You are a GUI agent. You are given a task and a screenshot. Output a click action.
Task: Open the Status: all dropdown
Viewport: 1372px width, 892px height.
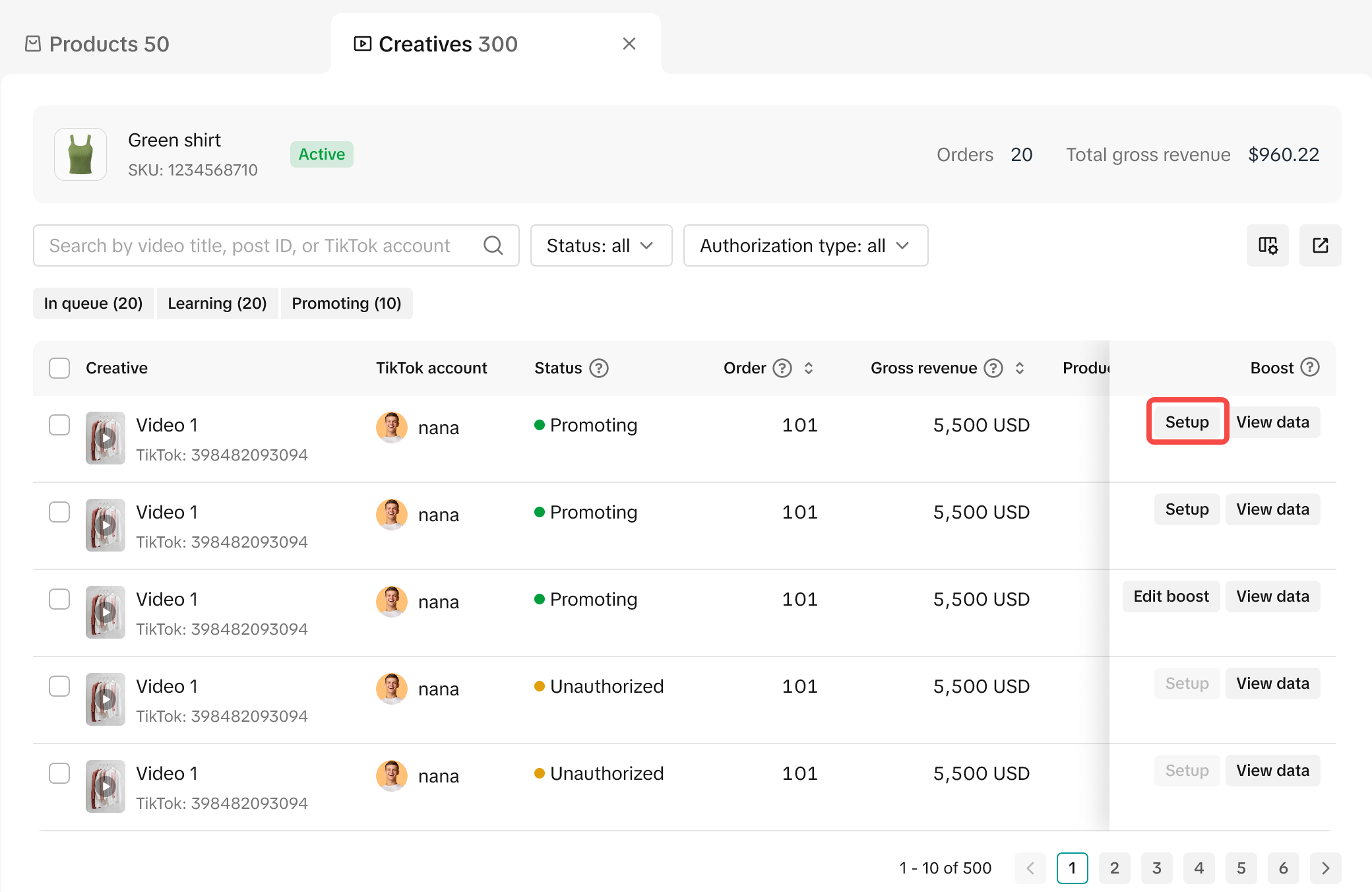point(601,245)
